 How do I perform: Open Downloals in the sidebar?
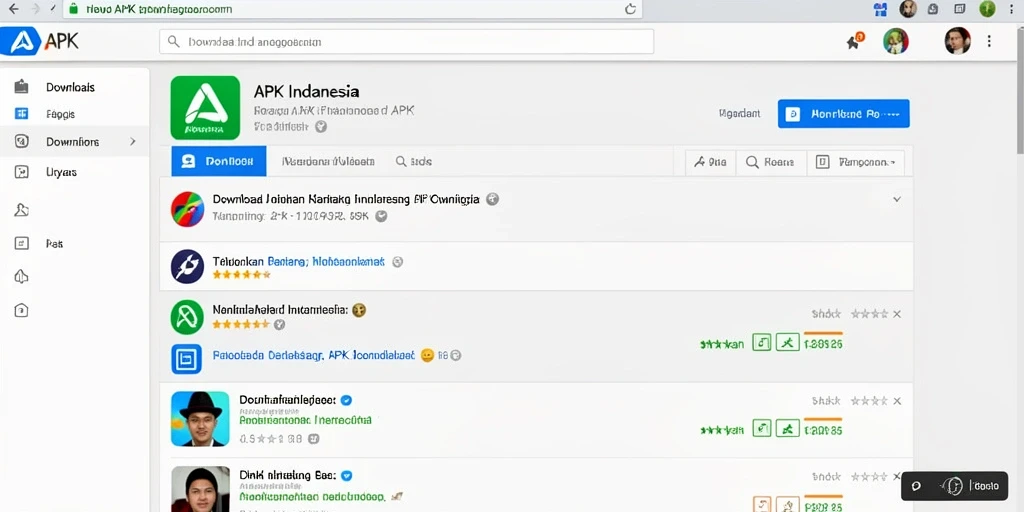coord(70,88)
